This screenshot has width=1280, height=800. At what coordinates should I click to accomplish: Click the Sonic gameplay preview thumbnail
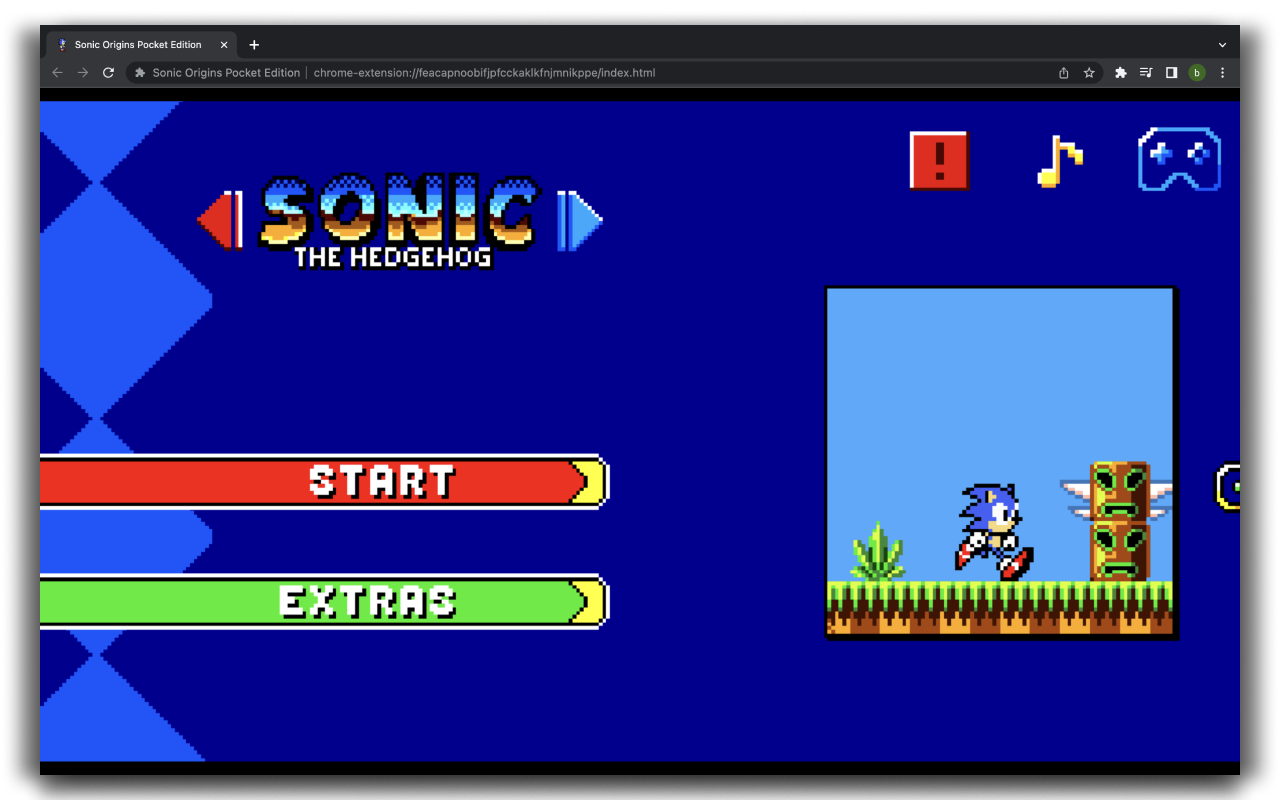1001,463
